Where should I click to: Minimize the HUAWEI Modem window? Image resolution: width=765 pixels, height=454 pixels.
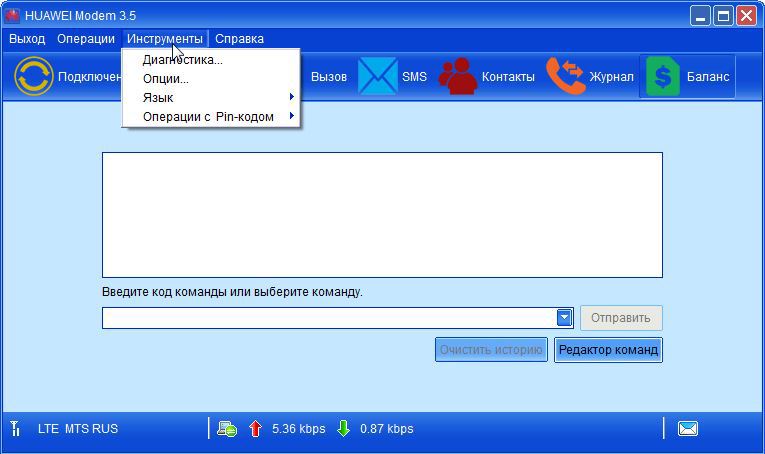coord(700,16)
